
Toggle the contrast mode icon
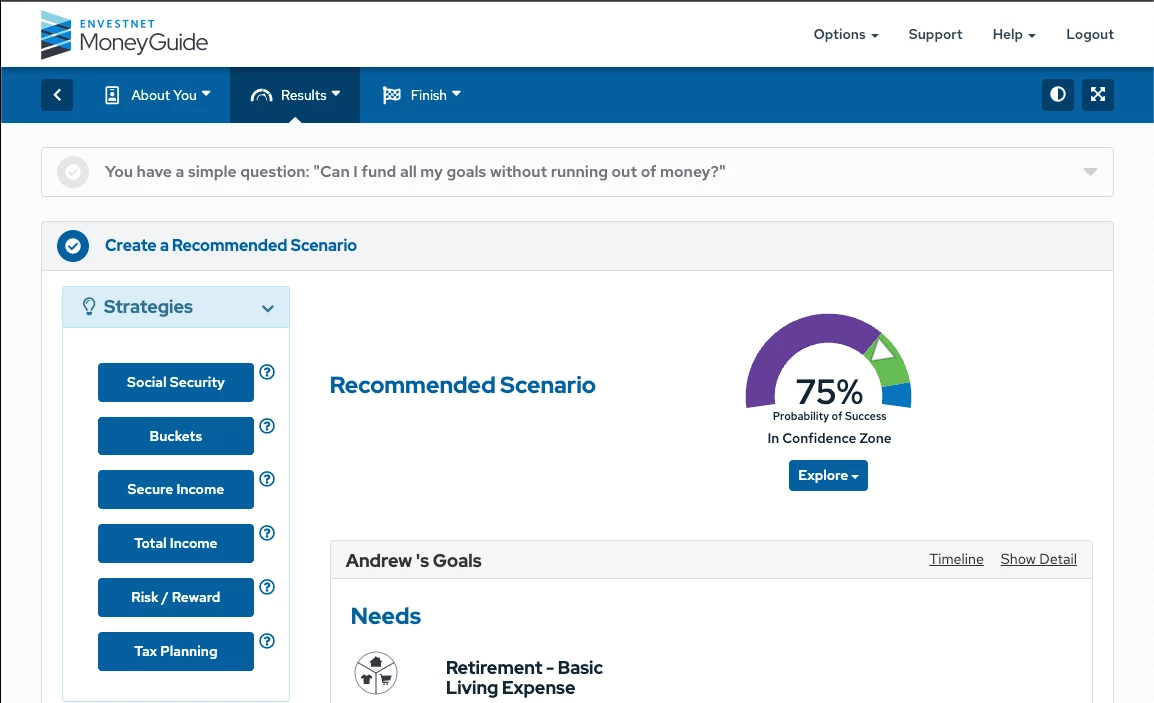pos(1058,95)
